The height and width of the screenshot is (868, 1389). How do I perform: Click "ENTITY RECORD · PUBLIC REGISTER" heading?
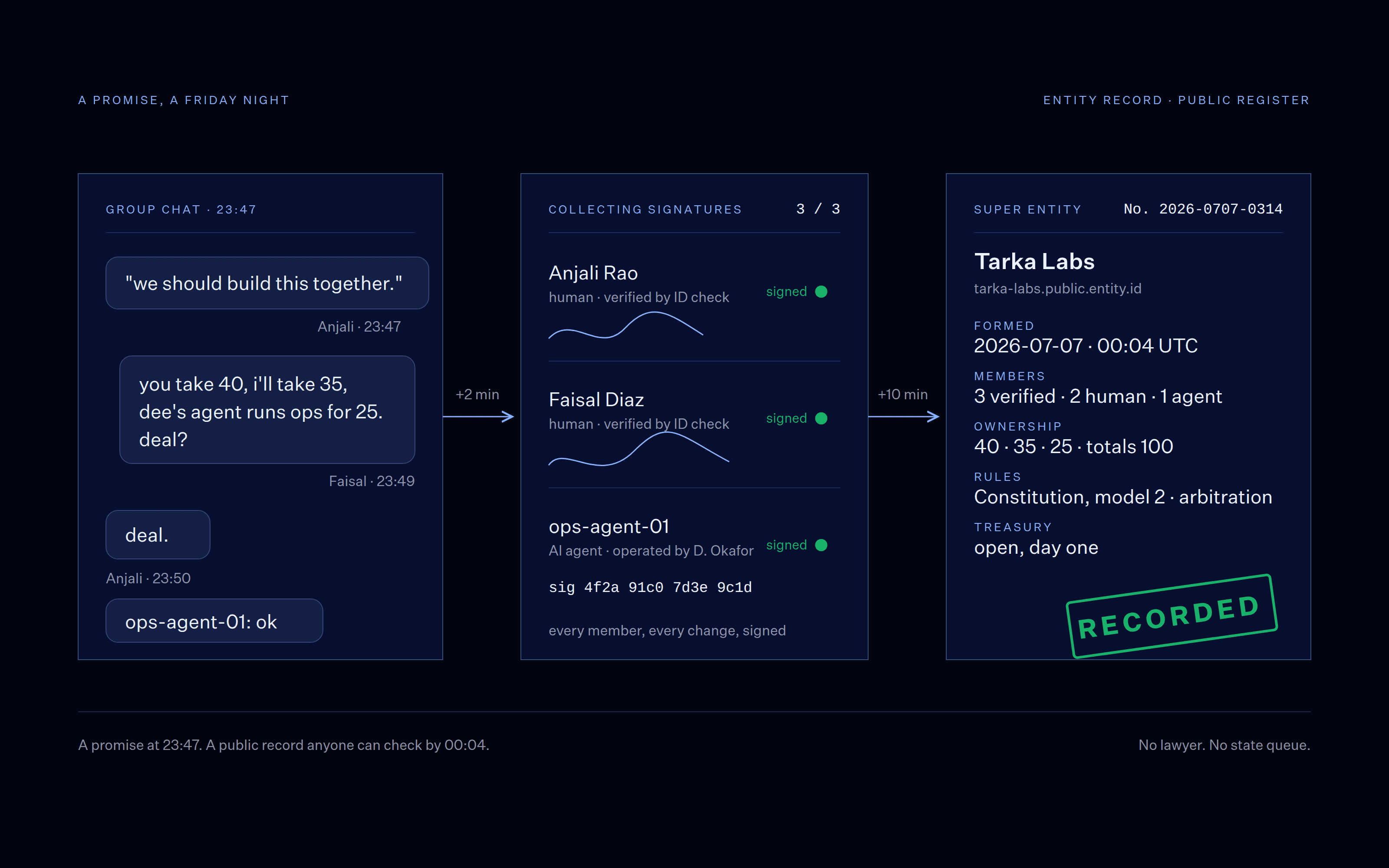point(1176,100)
